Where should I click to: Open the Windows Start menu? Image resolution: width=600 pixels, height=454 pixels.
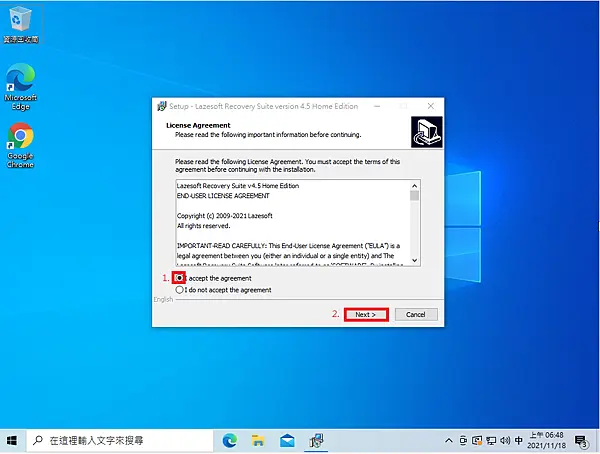pos(12,441)
